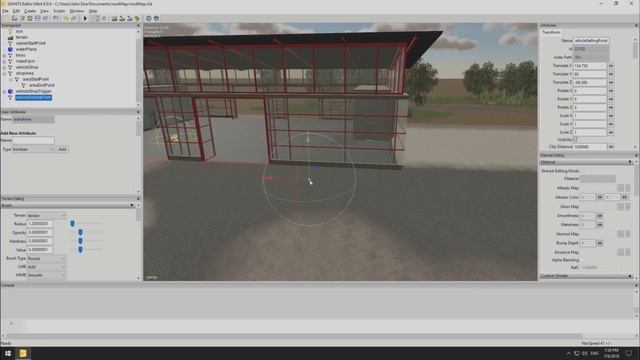Select the areaStartPoint node
This screenshot has width=640, height=360.
36,79
